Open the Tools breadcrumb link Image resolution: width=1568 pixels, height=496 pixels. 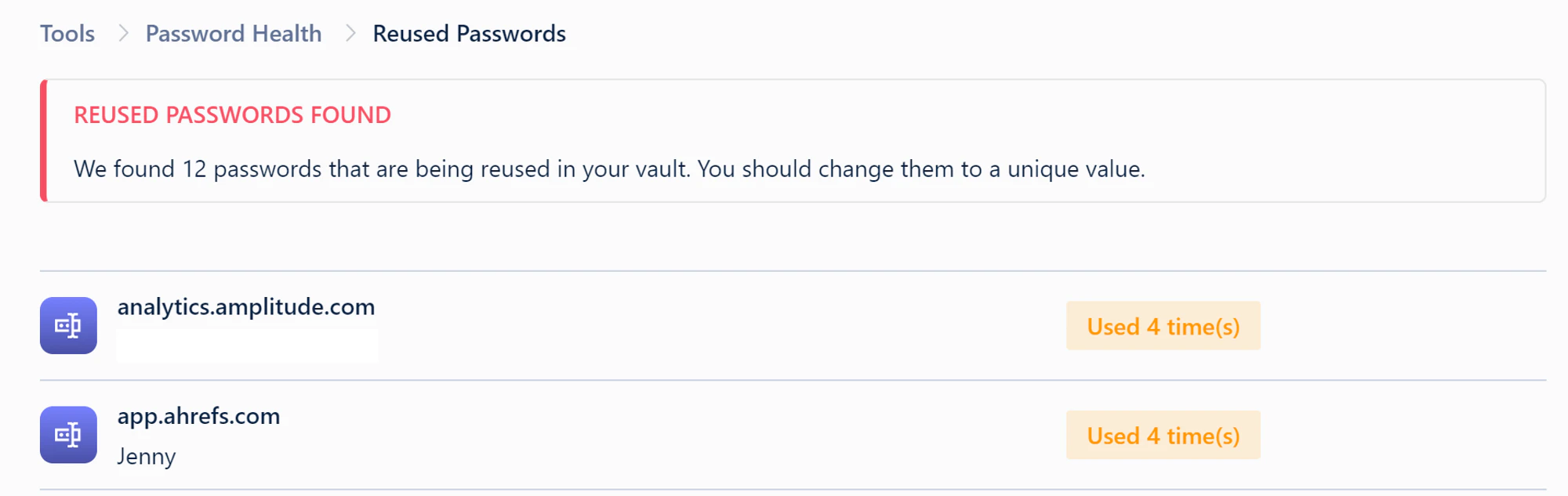coord(67,33)
